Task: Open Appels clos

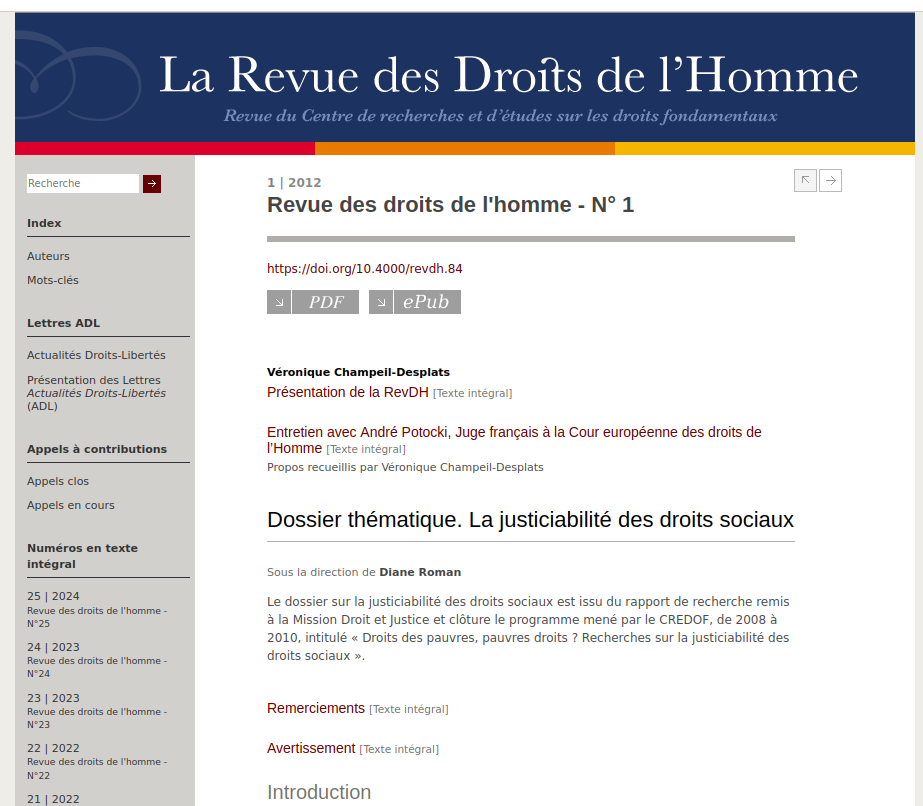Action: (58, 481)
